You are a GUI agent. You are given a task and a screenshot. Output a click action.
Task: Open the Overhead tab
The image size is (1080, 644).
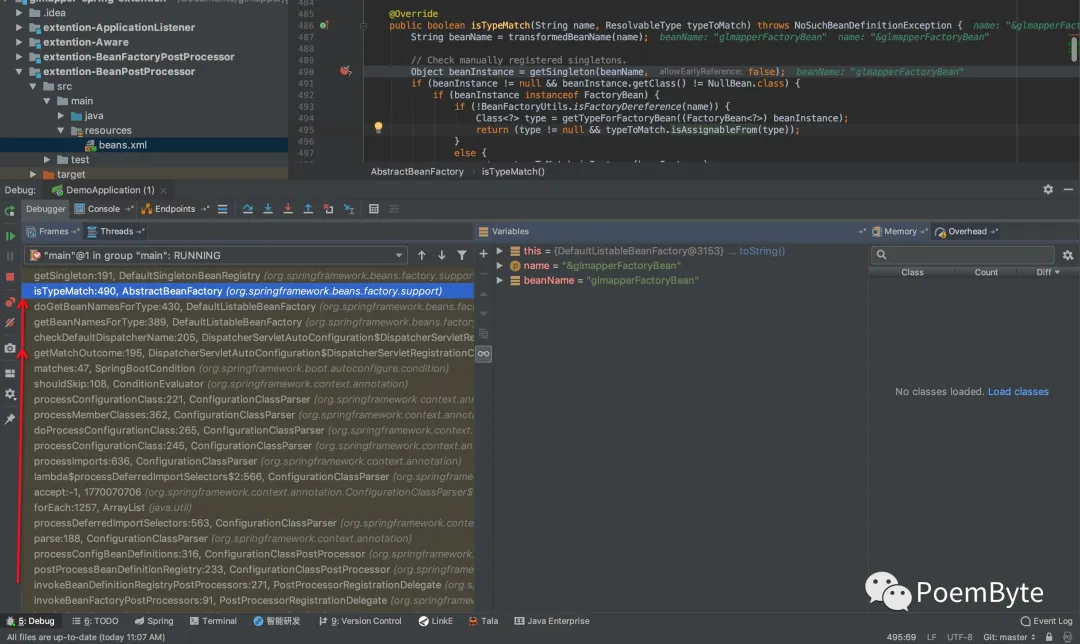pos(966,231)
